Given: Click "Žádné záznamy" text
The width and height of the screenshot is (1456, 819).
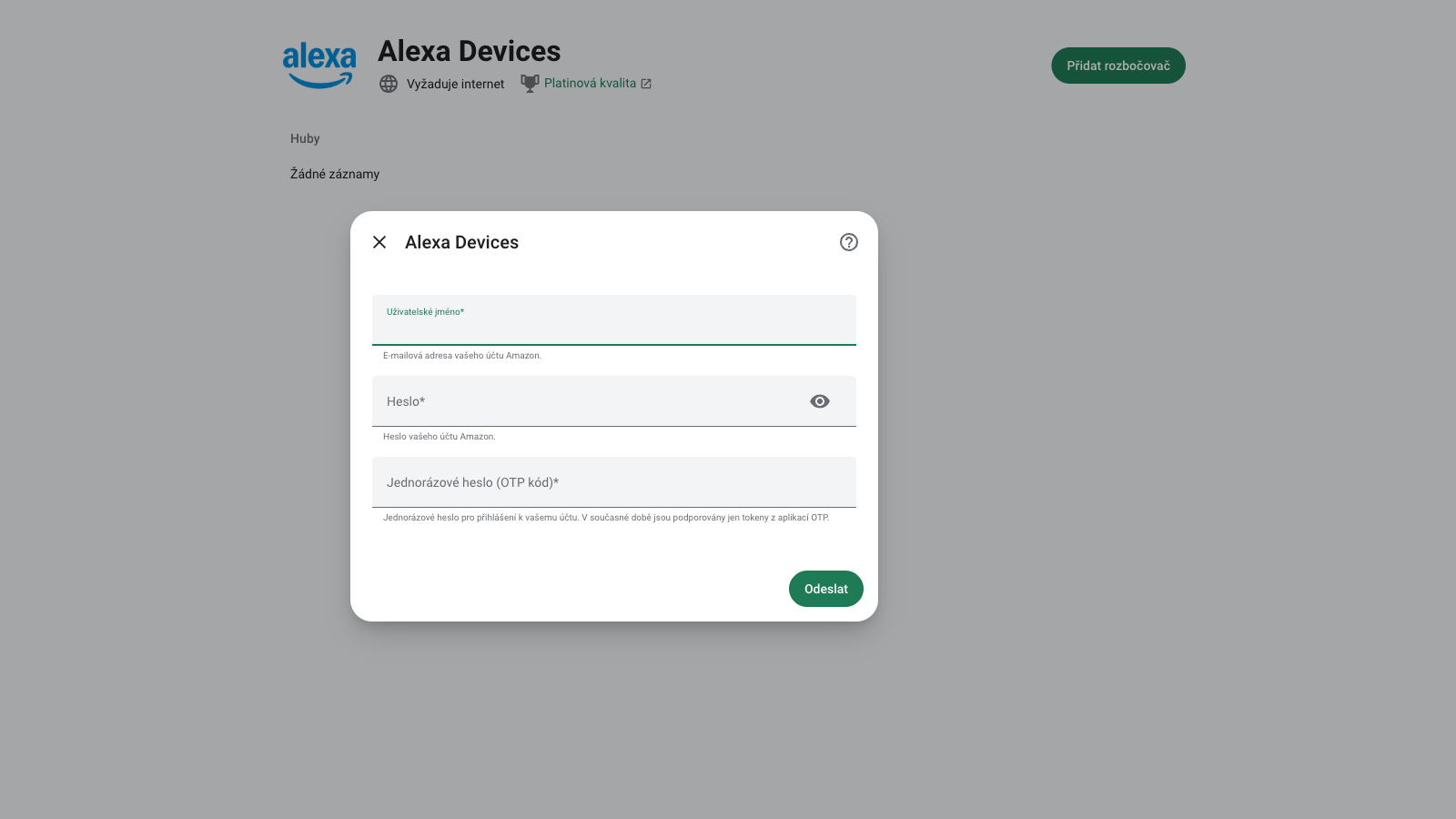Looking at the screenshot, I should 335,174.
